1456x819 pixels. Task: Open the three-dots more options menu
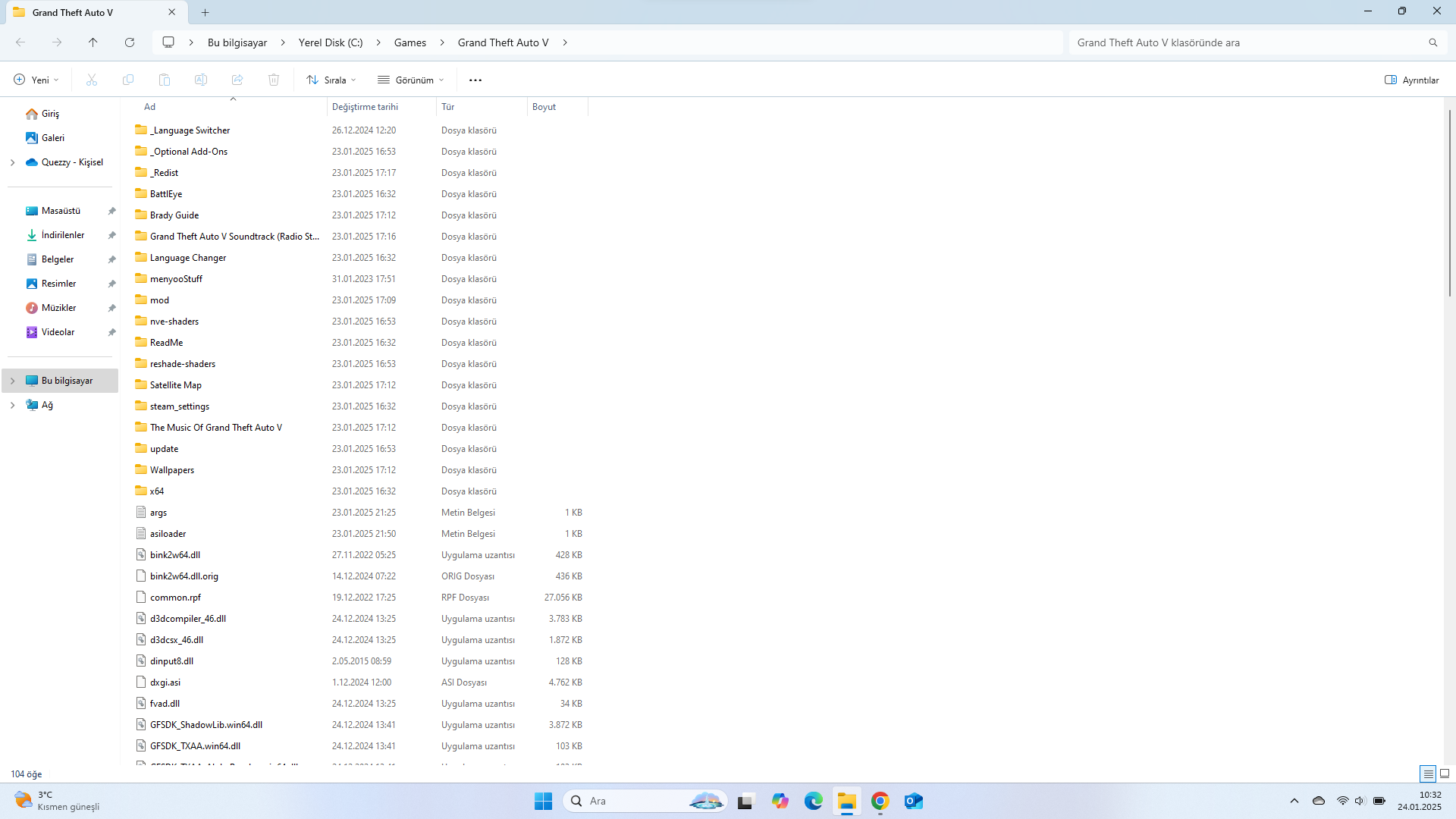[x=475, y=80]
